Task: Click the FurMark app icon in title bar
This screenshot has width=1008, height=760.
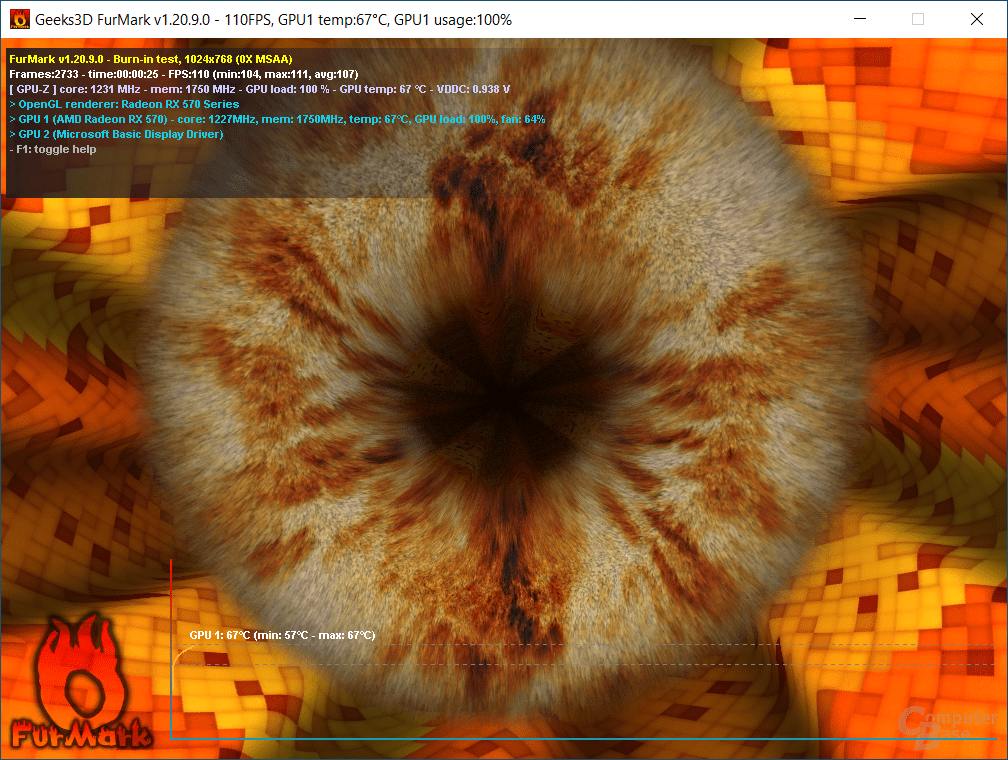Action: (x=20, y=19)
